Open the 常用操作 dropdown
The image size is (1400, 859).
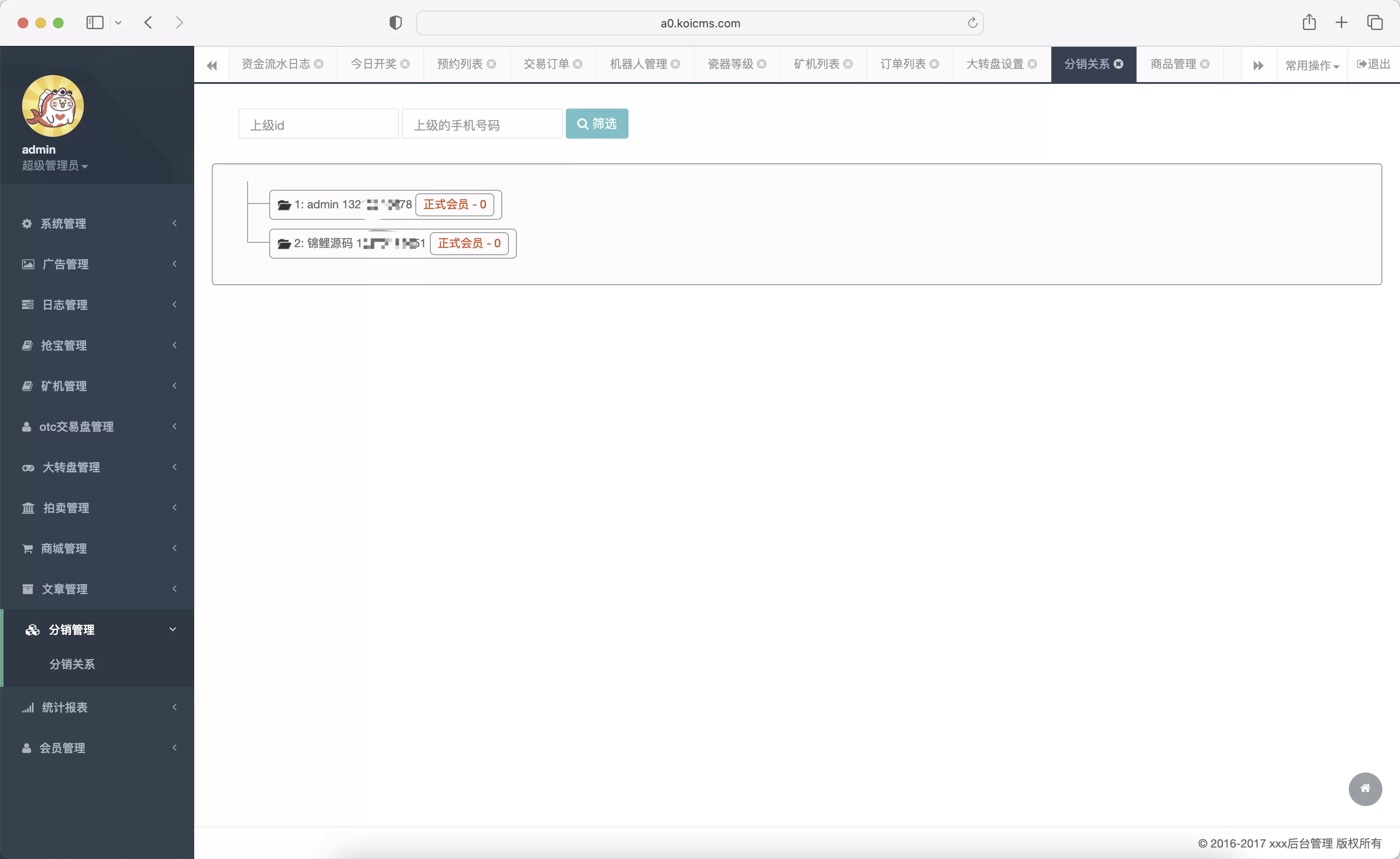pos(1312,65)
